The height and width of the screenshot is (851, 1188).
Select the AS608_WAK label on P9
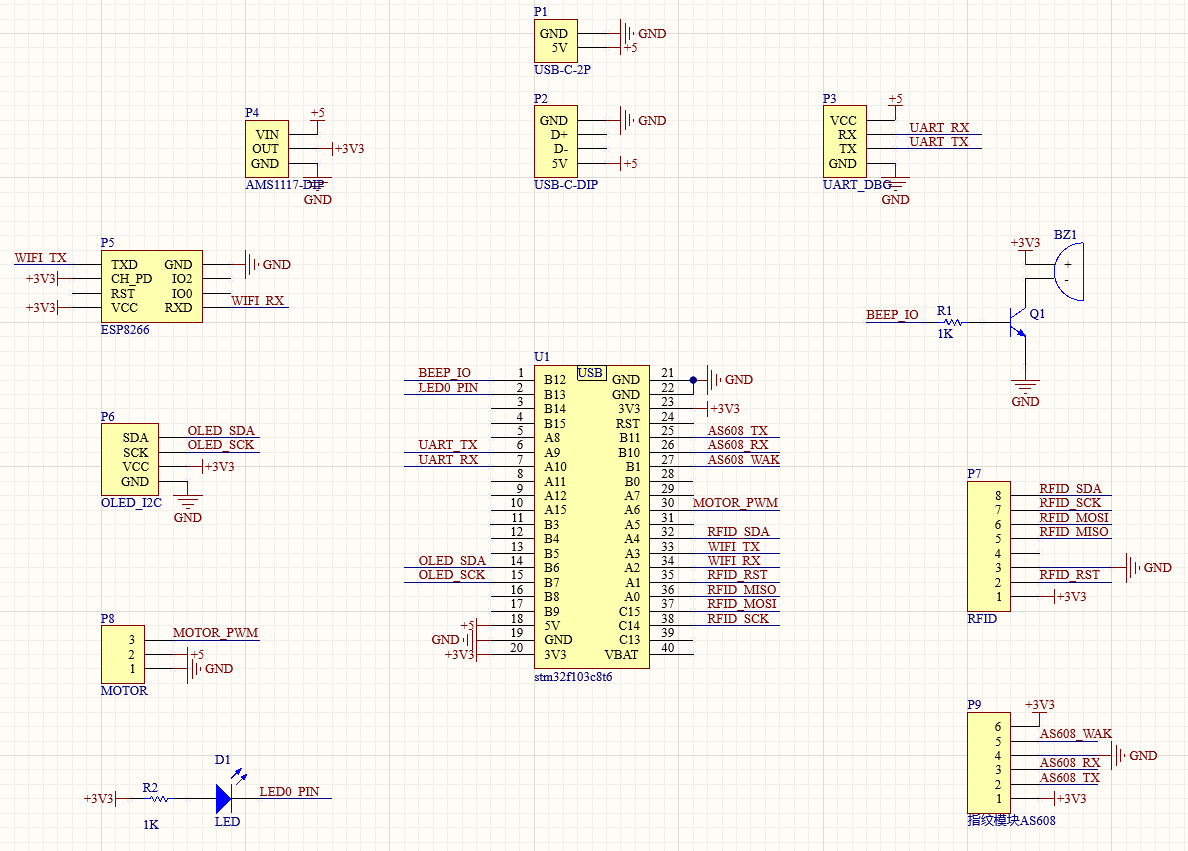pos(1076,734)
